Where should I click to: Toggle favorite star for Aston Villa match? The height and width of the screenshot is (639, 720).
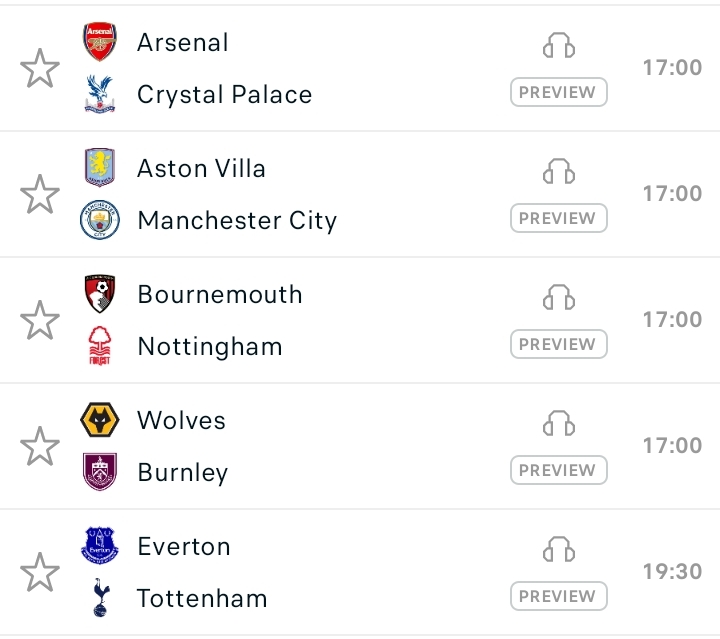tap(40, 195)
